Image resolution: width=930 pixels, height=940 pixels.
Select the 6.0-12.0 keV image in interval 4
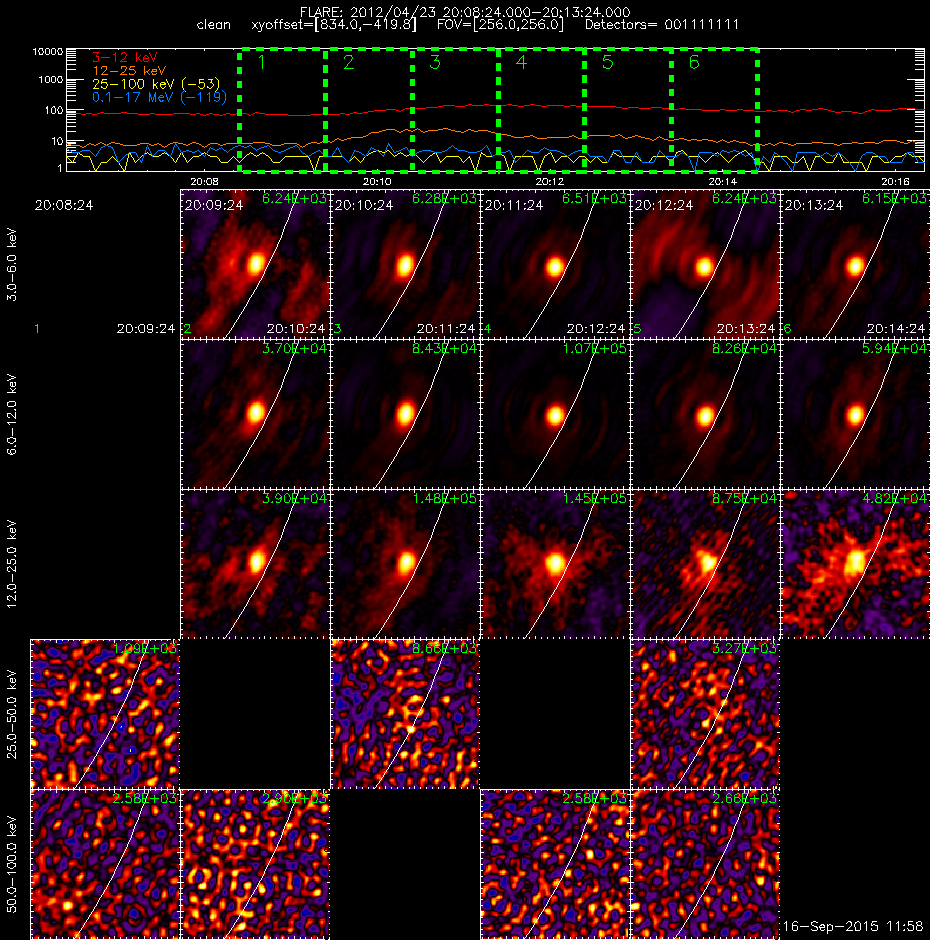[555, 414]
